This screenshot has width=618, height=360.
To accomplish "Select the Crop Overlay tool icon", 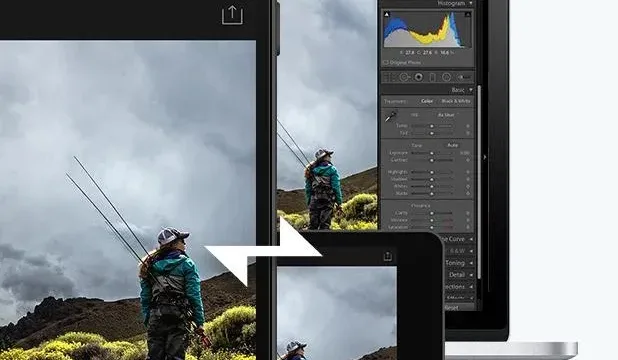I will [x=388, y=77].
